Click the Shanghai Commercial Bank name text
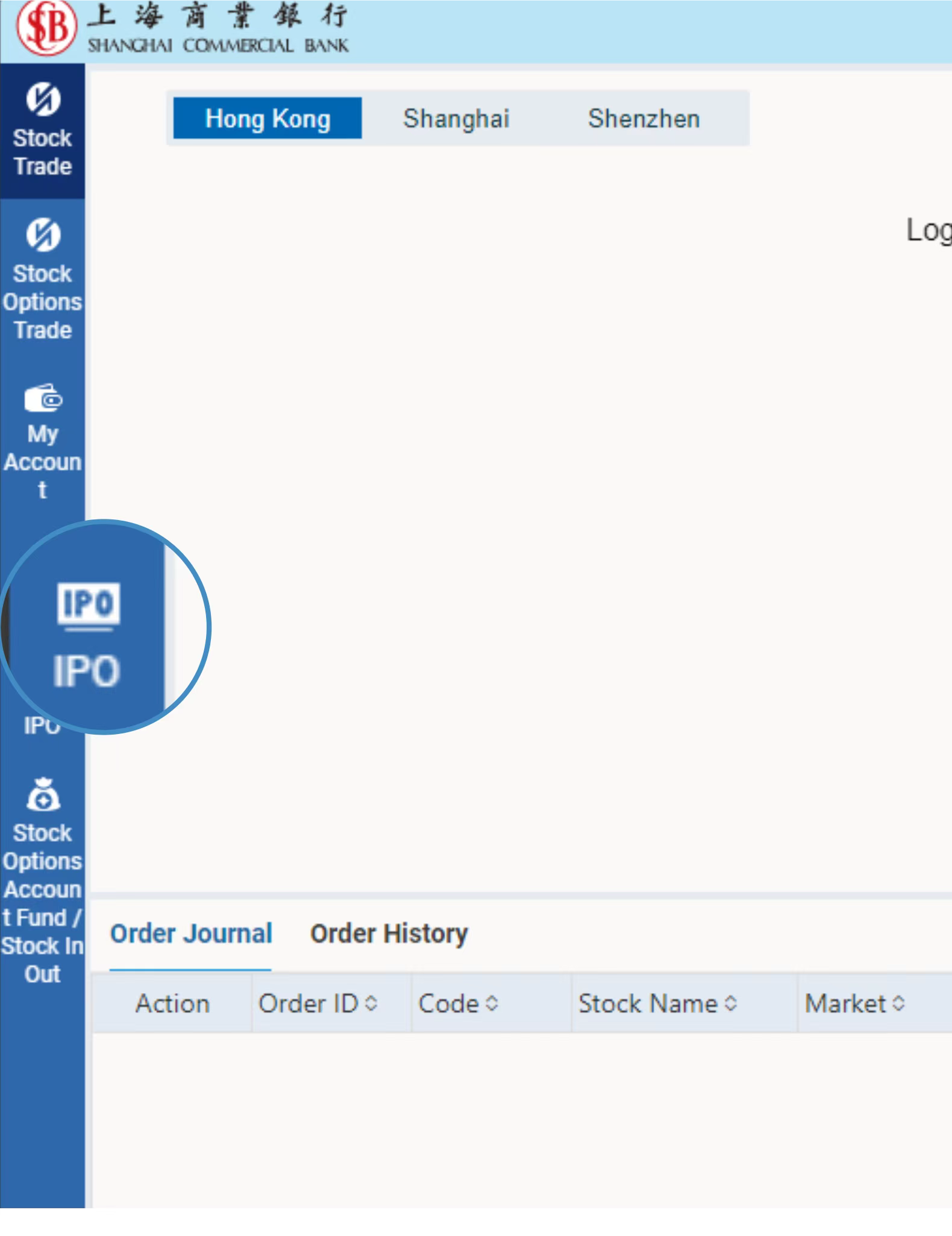 click(x=218, y=45)
